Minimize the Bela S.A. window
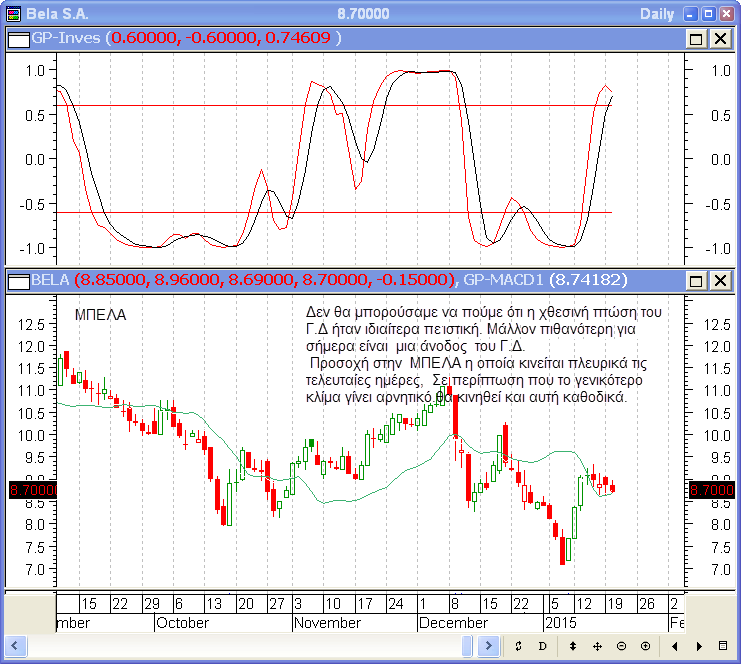Viewport: 741px width, 664px height. click(x=690, y=14)
